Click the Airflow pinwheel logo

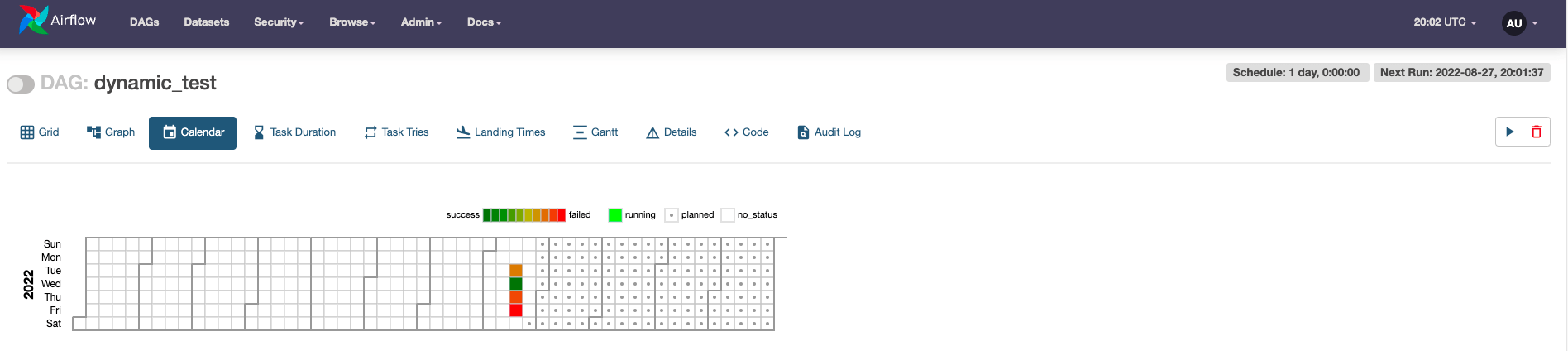[33, 21]
